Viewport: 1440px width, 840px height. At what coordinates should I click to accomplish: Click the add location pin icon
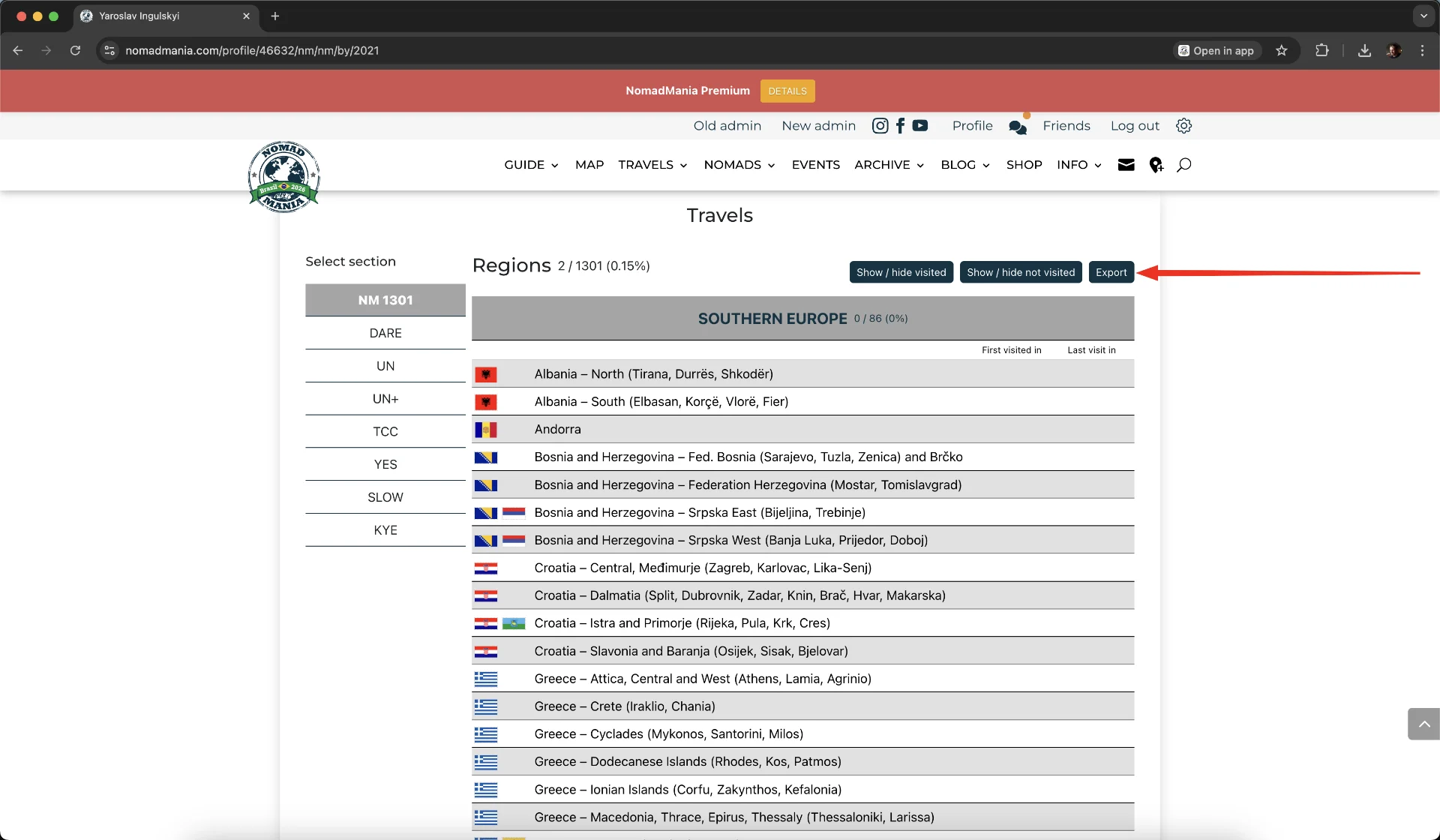pyautogui.click(x=1156, y=165)
